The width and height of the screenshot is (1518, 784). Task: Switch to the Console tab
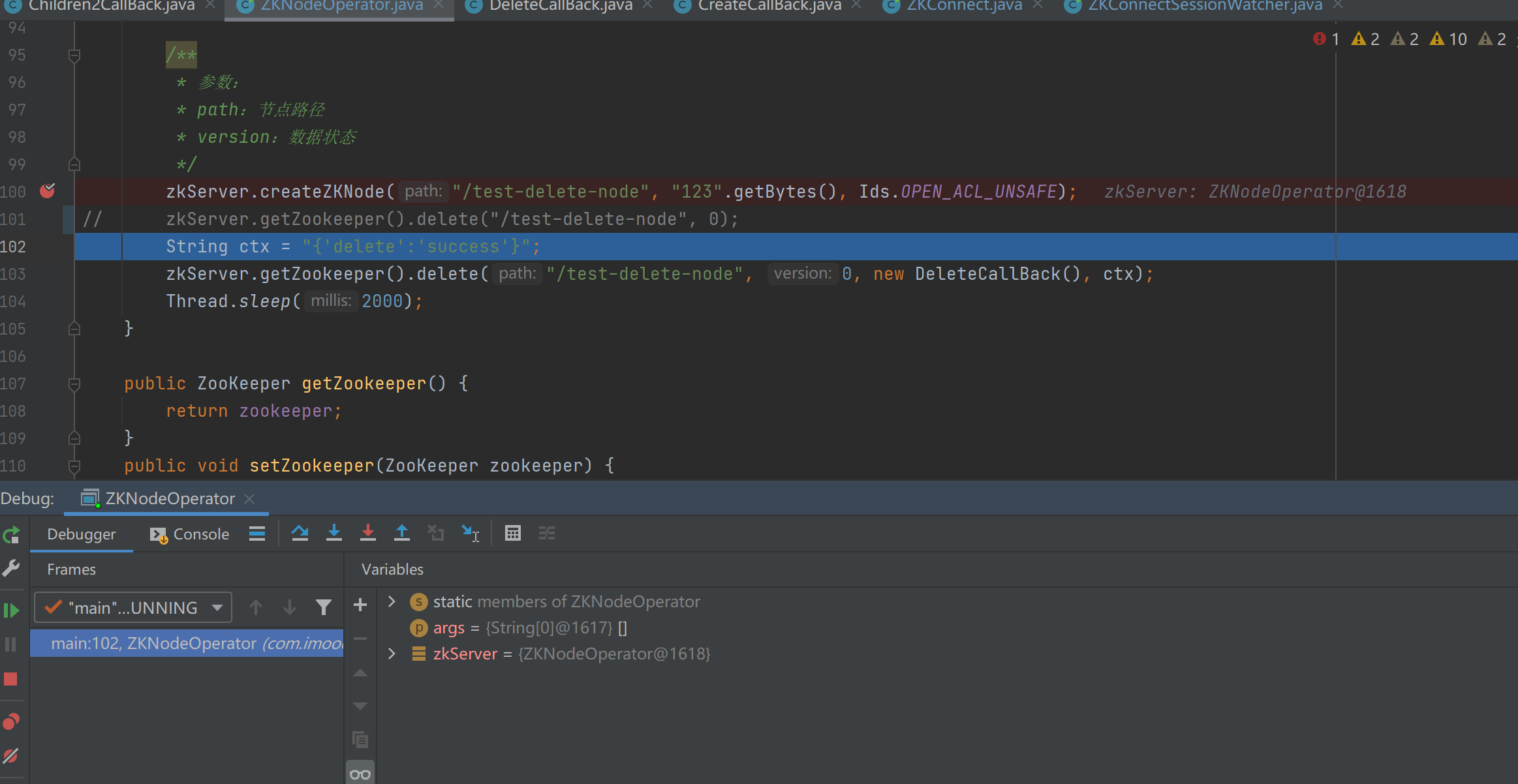click(x=189, y=534)
